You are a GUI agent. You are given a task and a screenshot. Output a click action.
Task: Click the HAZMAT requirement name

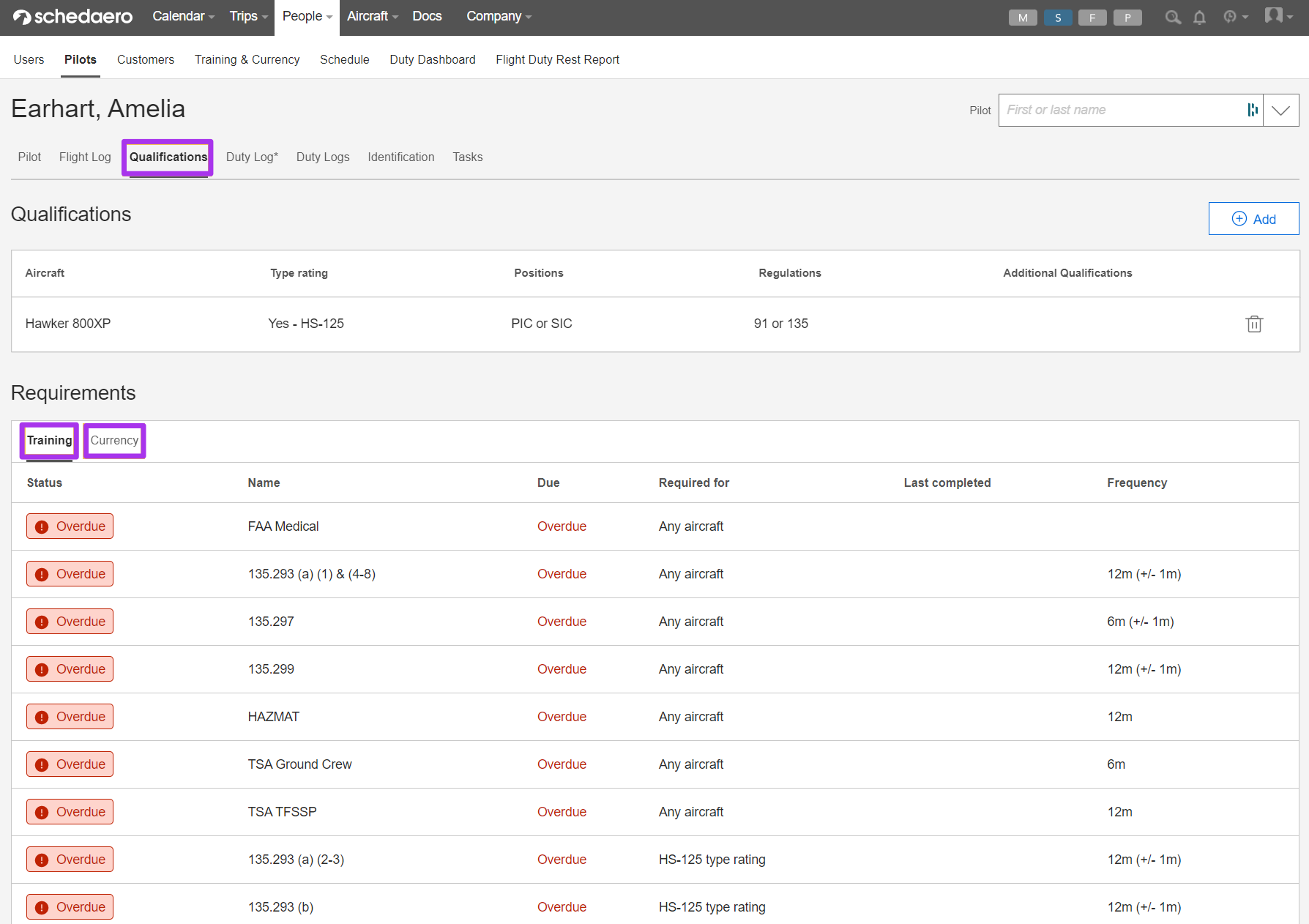pos(274,717)
